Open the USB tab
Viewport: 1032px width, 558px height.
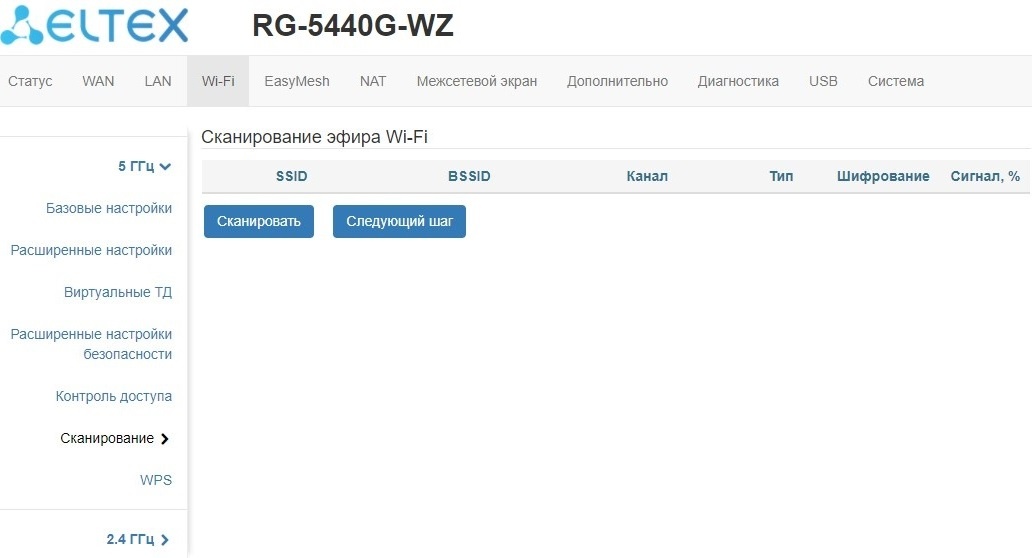coord(823,81)
